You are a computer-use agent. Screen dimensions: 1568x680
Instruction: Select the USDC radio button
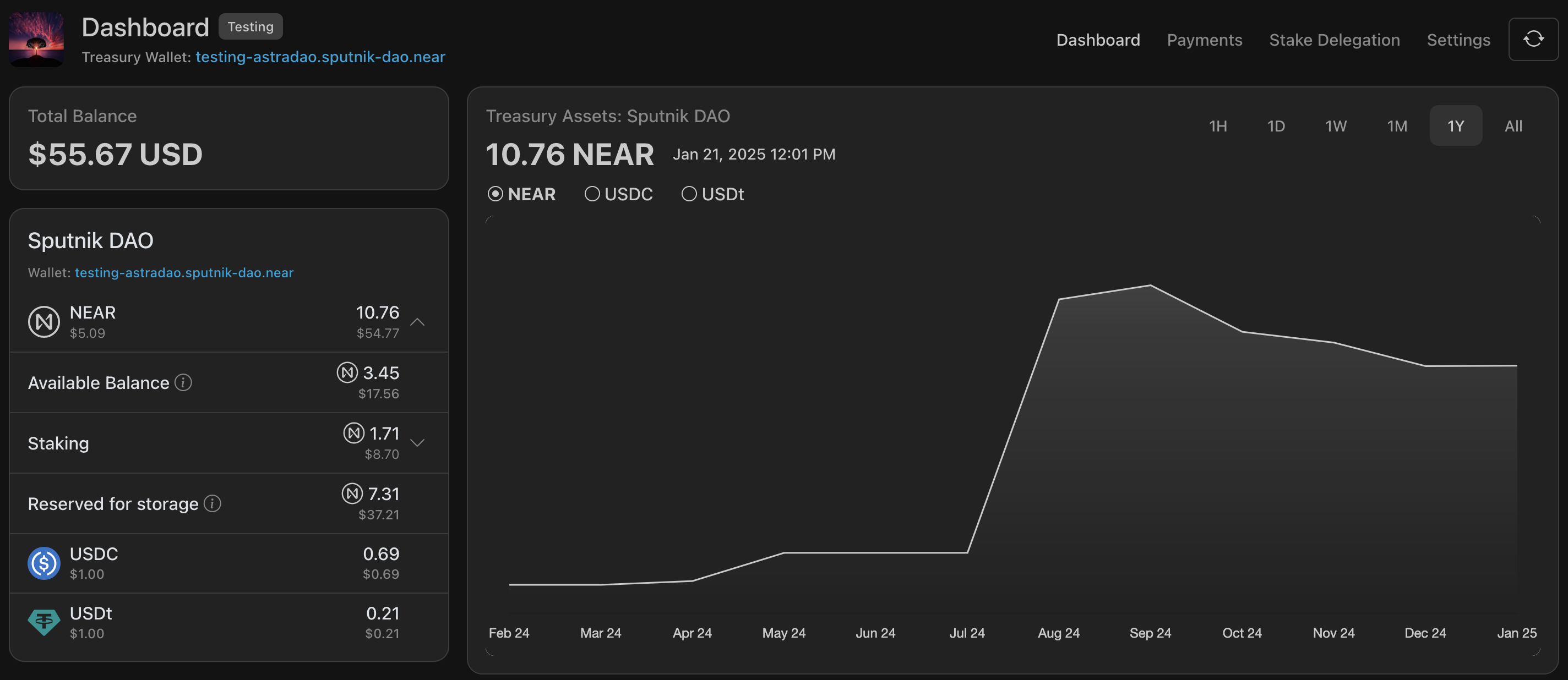[592, 194]
